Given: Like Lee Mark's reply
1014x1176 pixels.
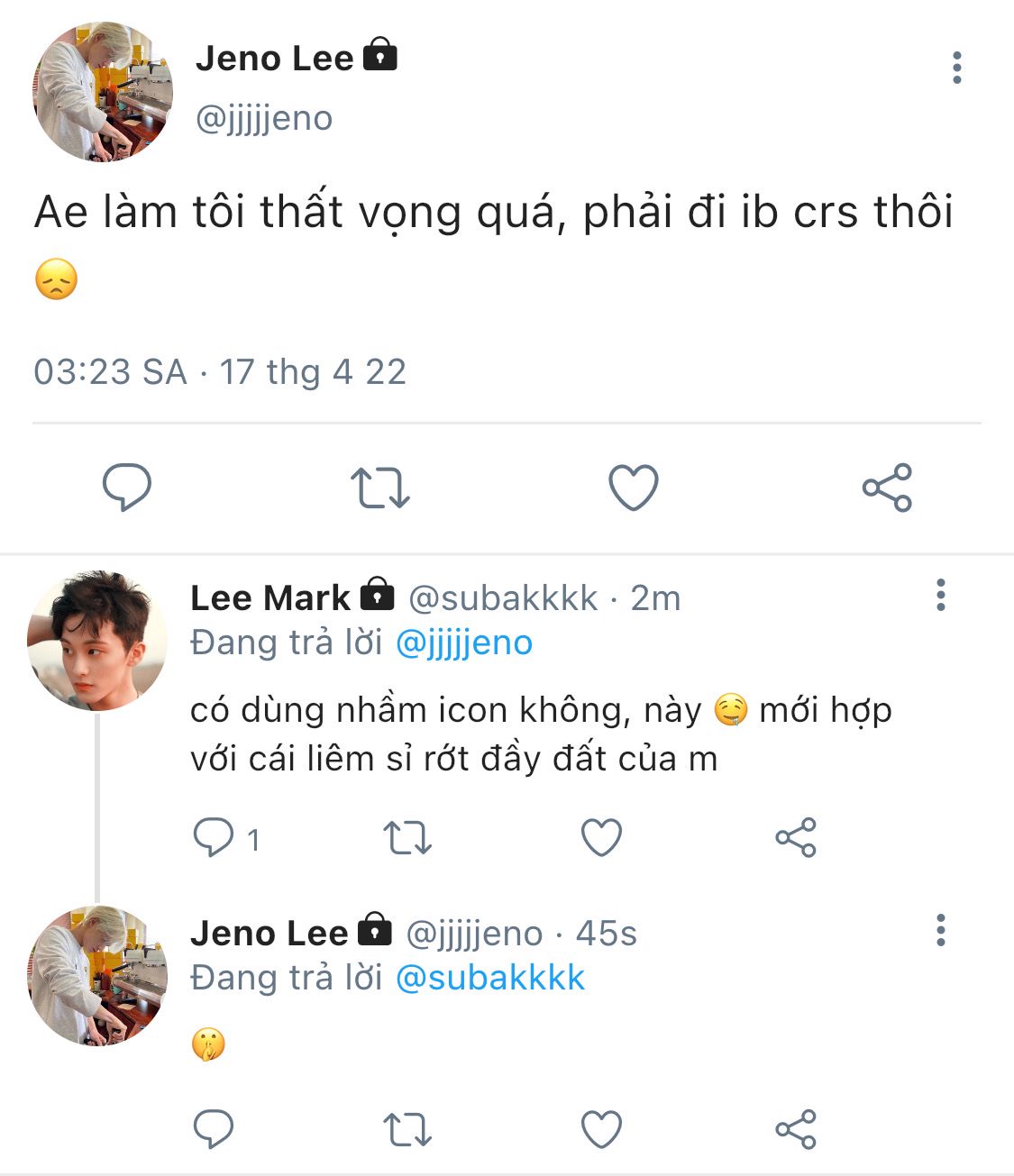Looking at the screenshot, I should point(601,837).
